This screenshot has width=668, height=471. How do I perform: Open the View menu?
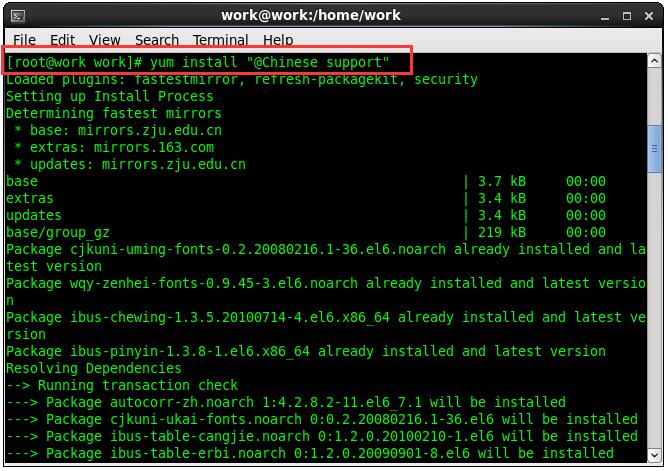coord(104,40)
